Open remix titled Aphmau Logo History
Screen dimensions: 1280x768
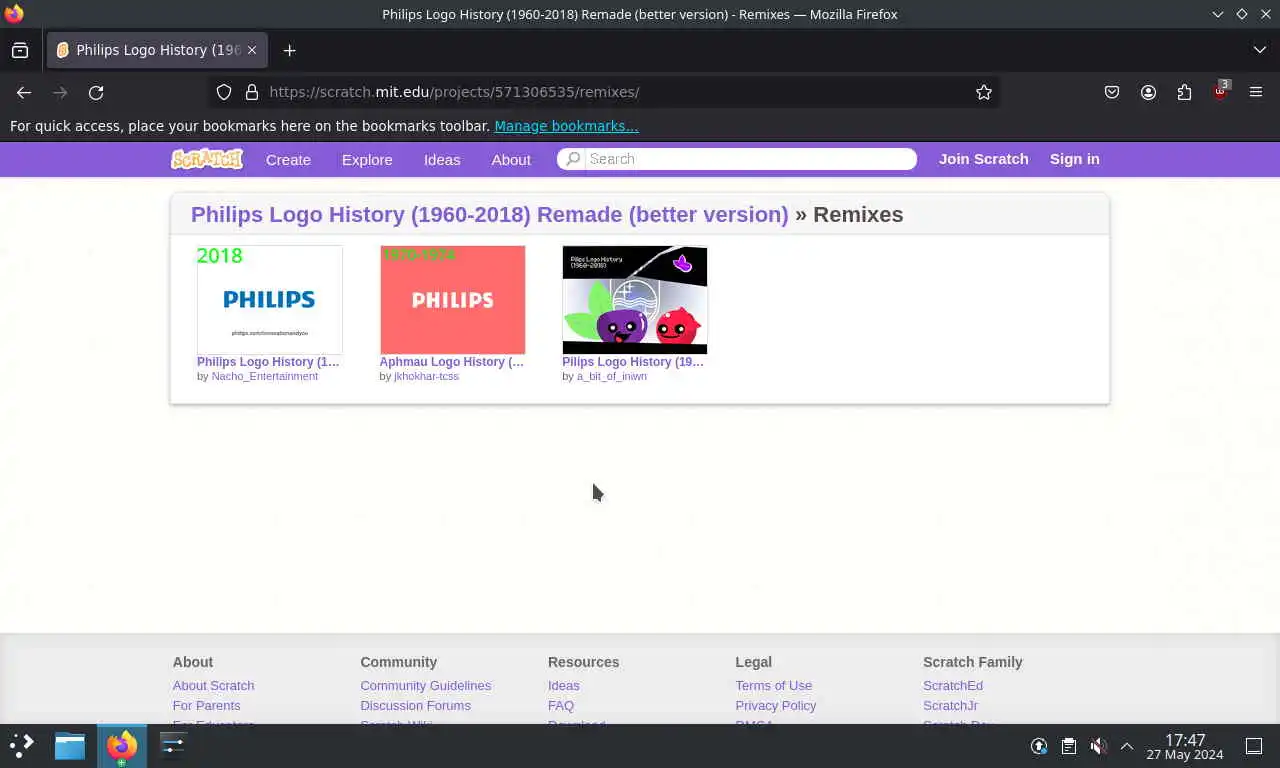click(451, 362)
